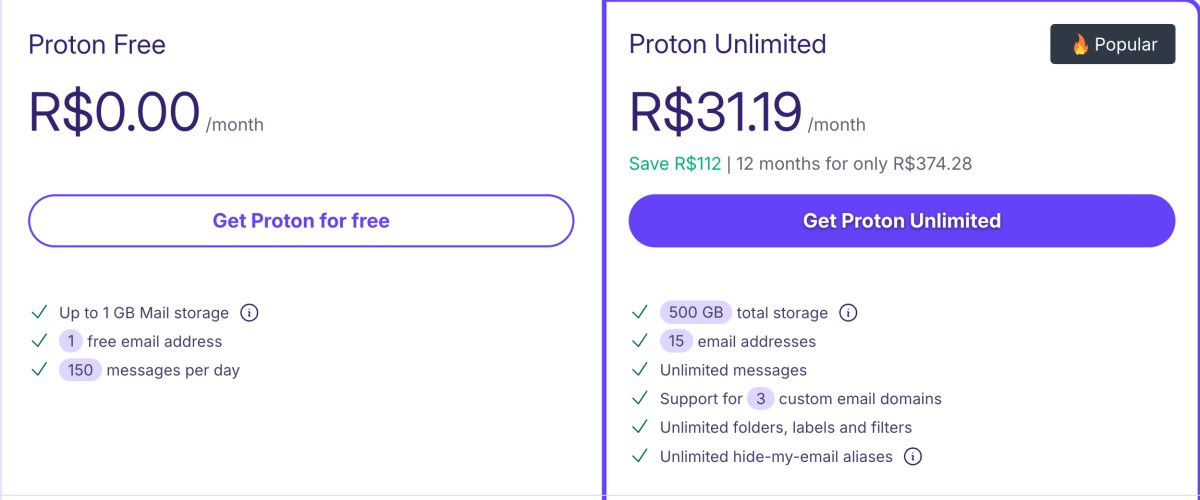Click info icon beside 500 GB total storage
Image resolution: width=1200 pixels, height=500 pixels.
(848, 313)
